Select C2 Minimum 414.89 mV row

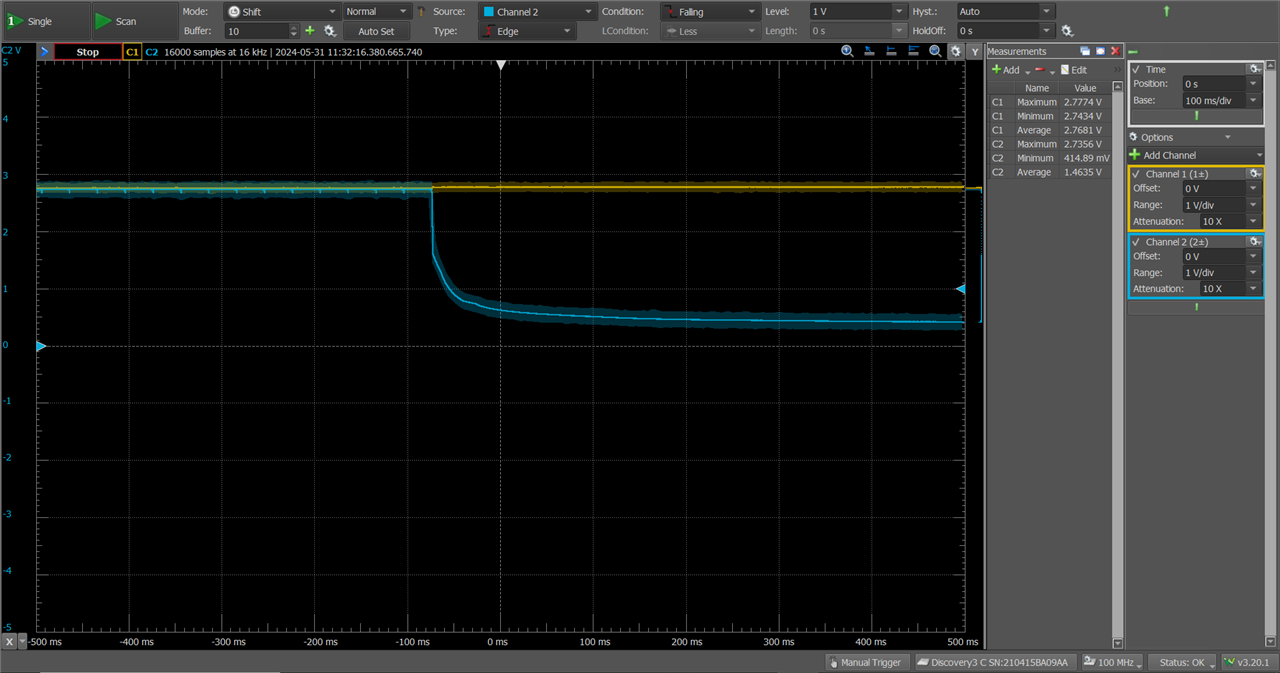coord(1050,158)
